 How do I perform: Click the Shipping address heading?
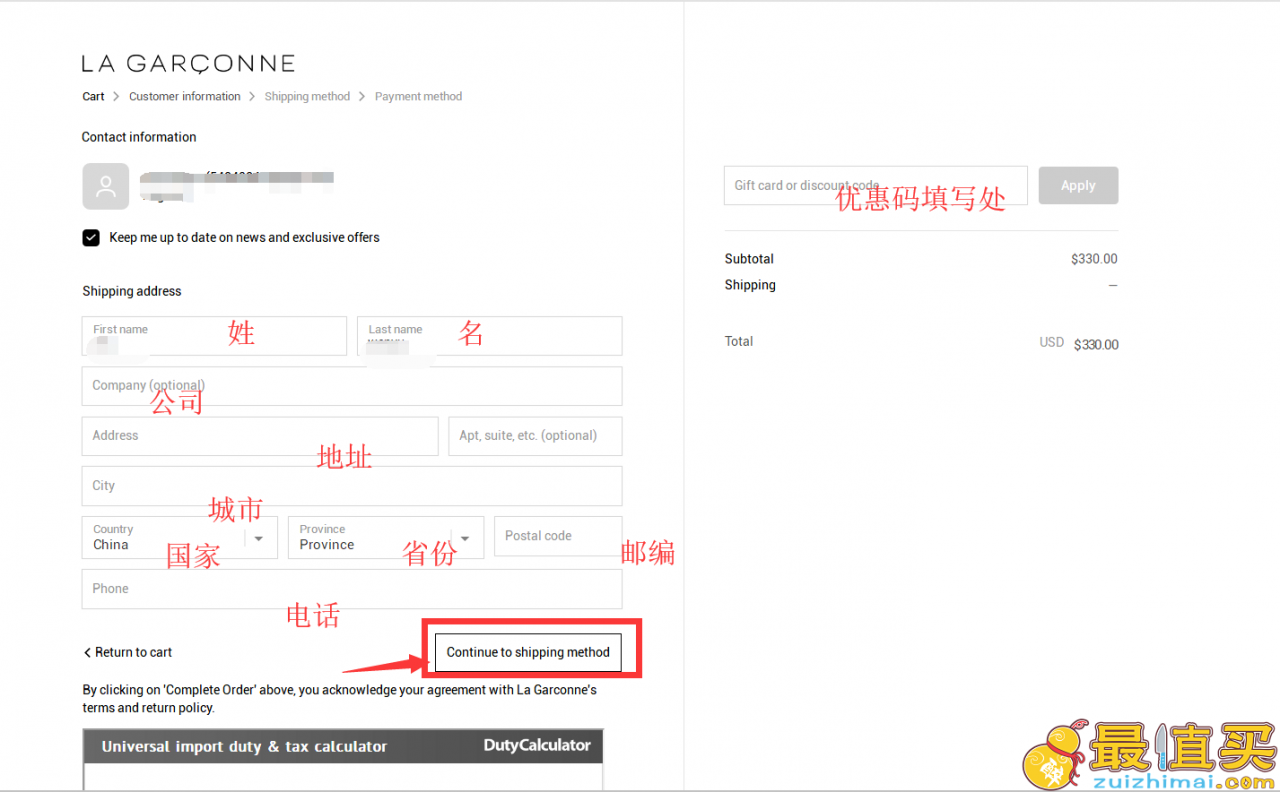132,292
